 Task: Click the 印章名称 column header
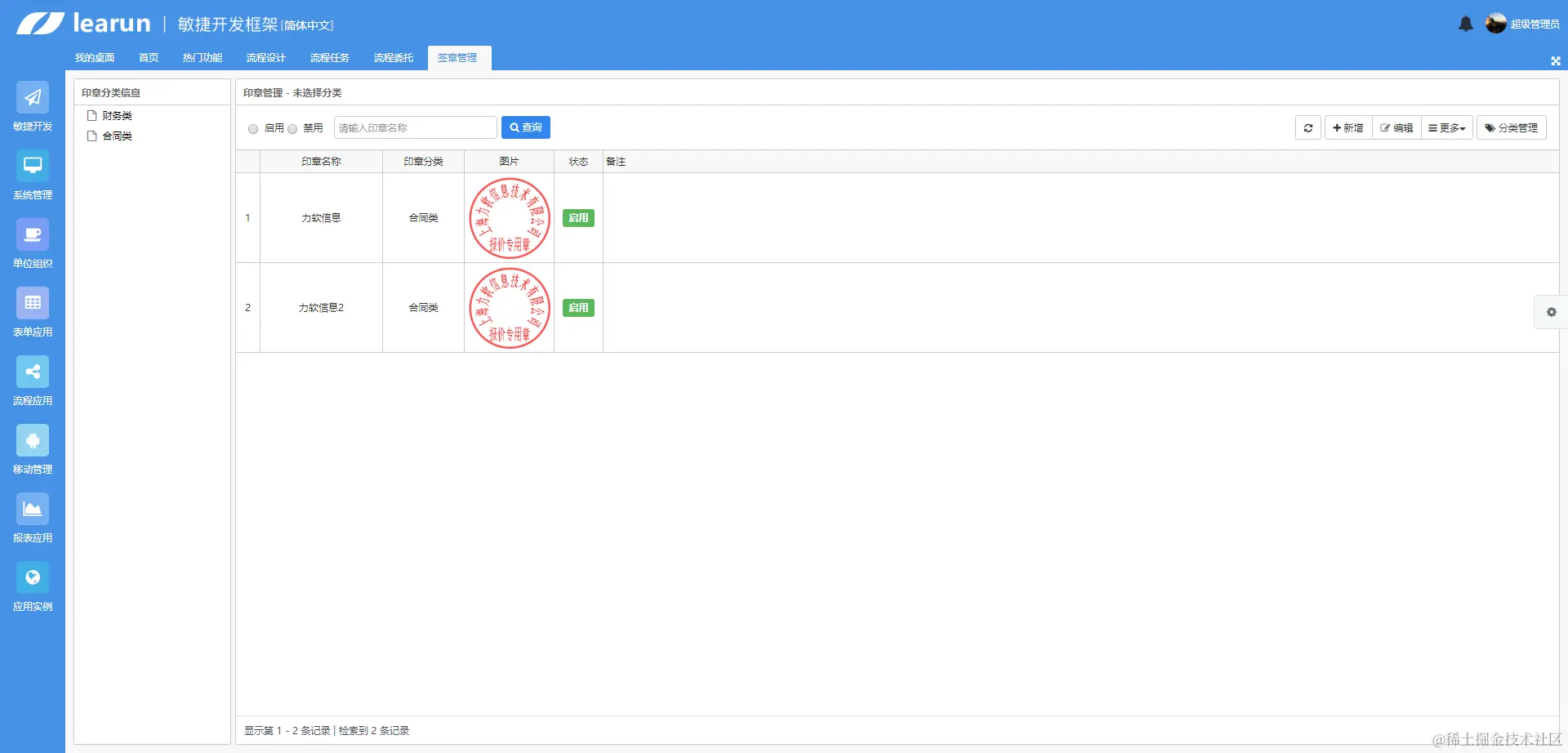coord(321,162)
